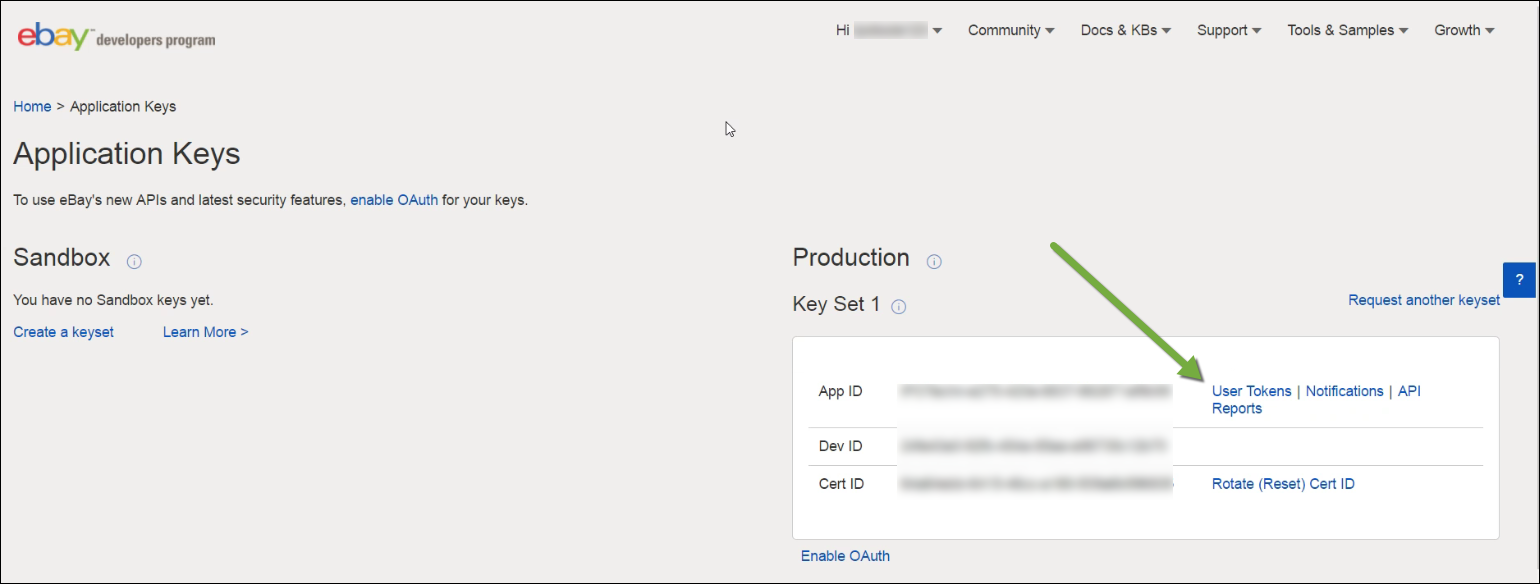1540x584 pixels.
Task: Click the Key Set 1 heading
Action: point(836,304)
